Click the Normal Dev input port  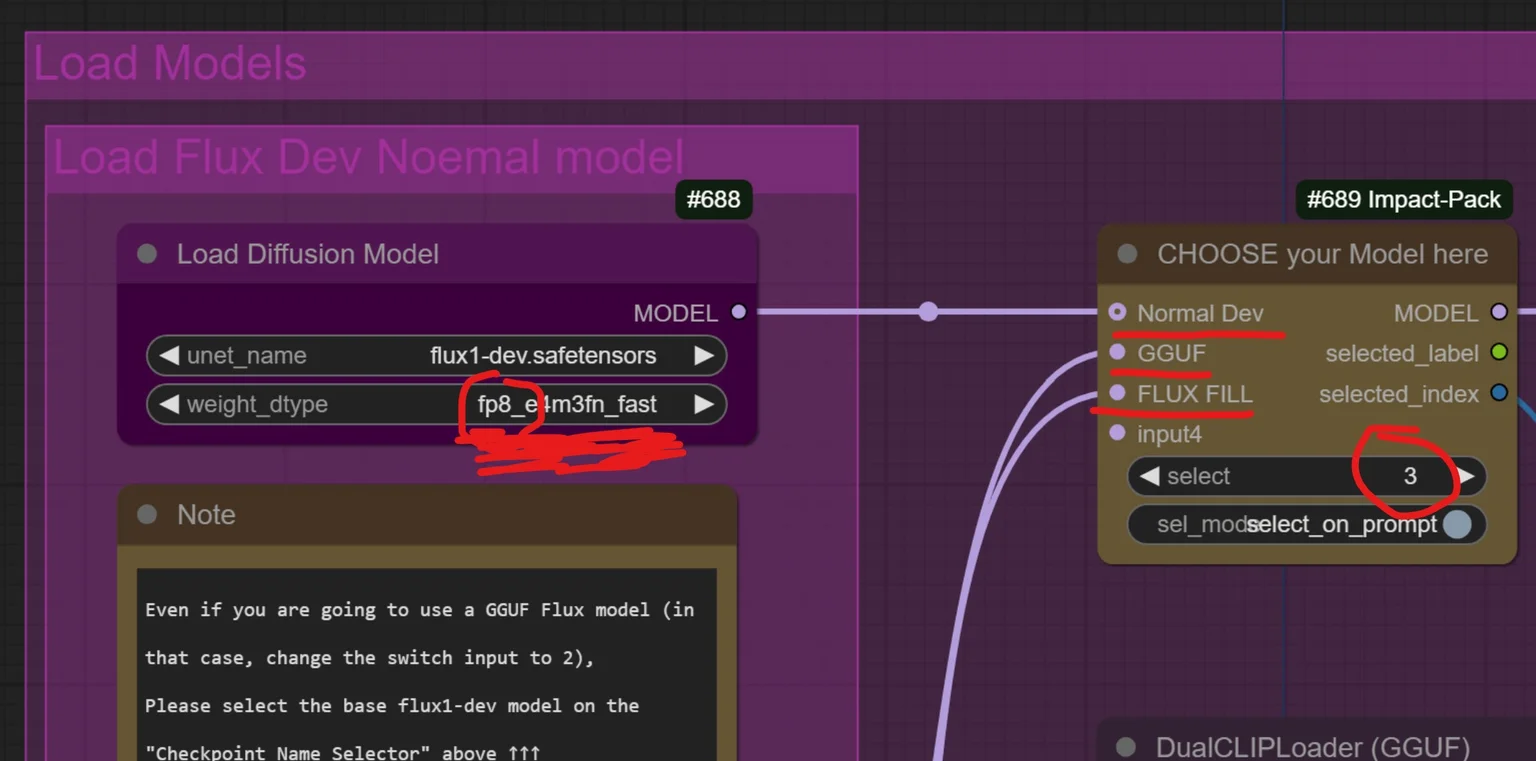(x=1117, y=313)
